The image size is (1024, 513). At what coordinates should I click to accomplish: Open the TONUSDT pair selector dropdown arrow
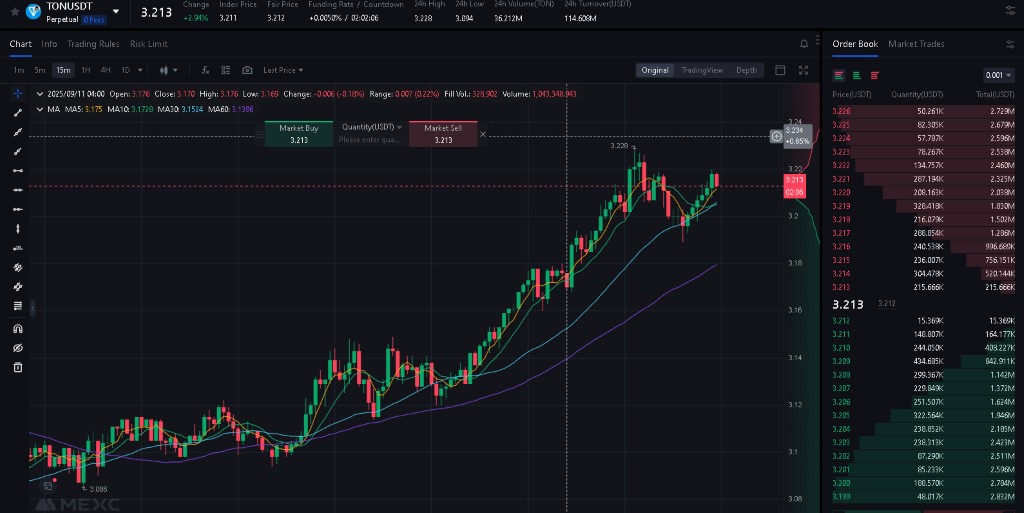click(116, 12)
